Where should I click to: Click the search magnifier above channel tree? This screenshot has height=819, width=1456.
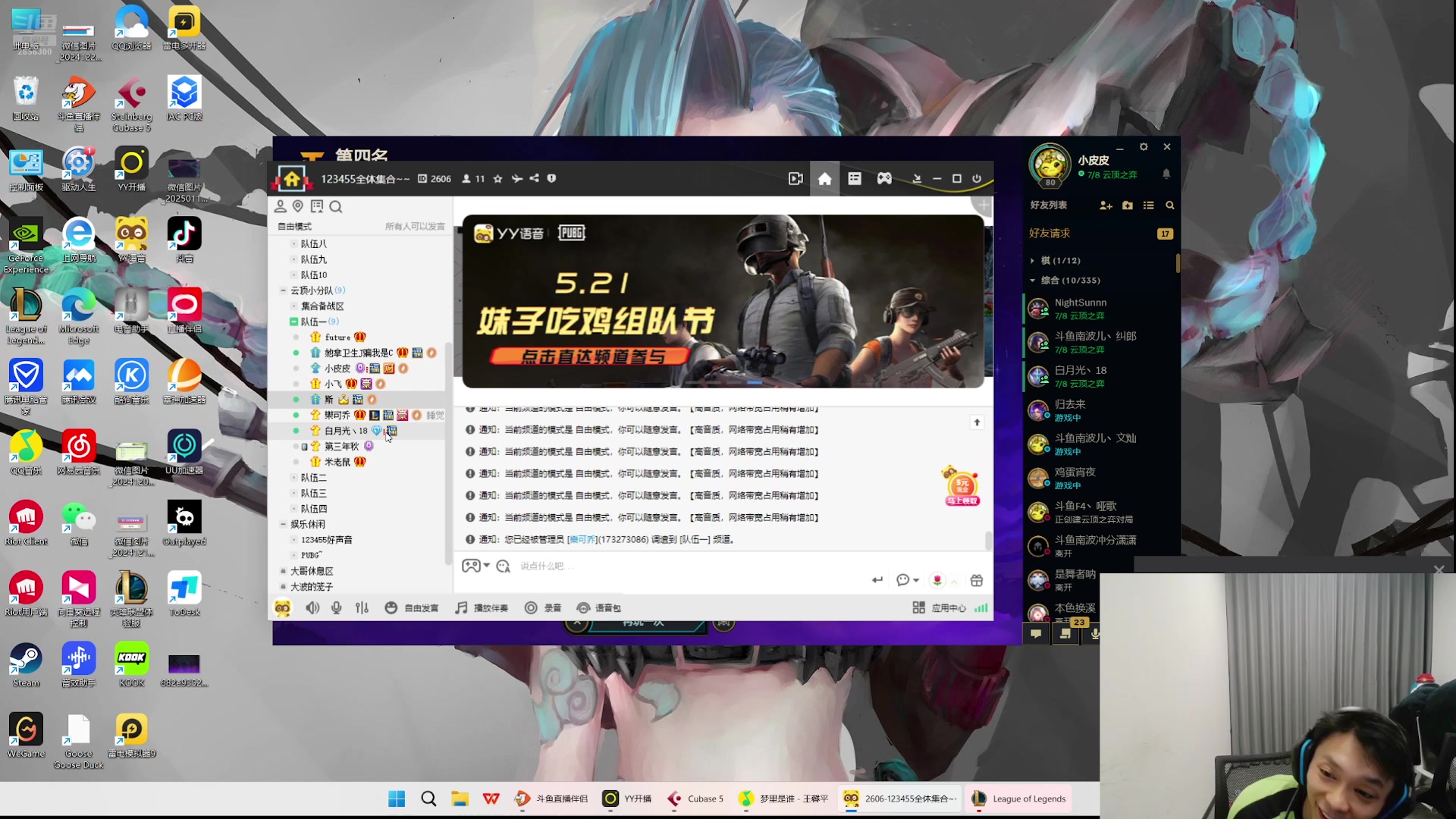click(336, 206)
